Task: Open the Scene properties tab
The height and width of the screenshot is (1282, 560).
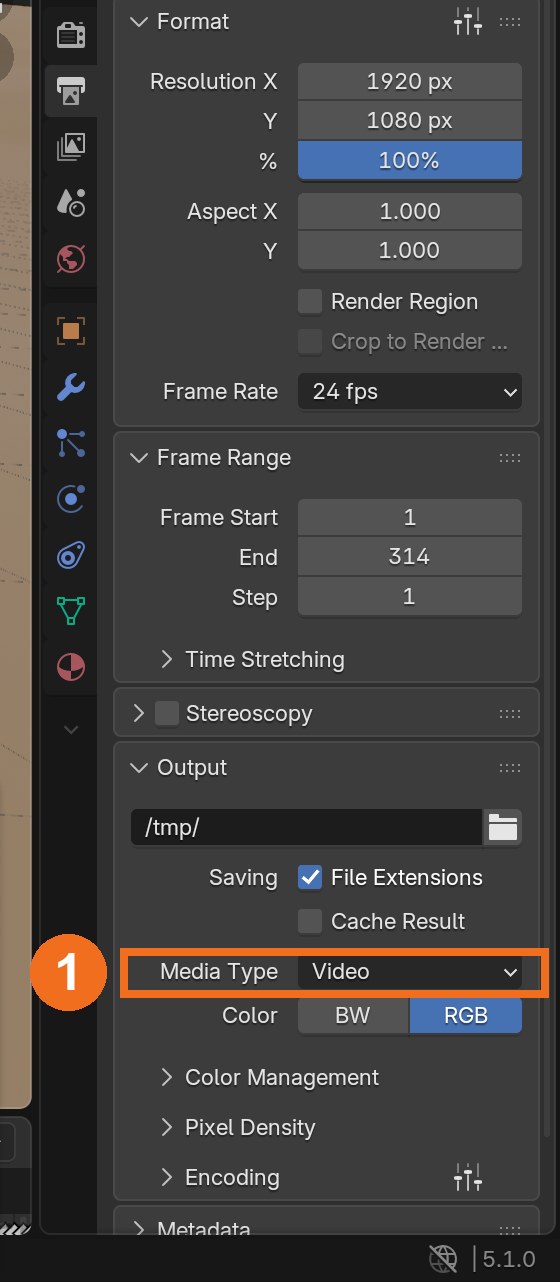Action: (71, 203)
